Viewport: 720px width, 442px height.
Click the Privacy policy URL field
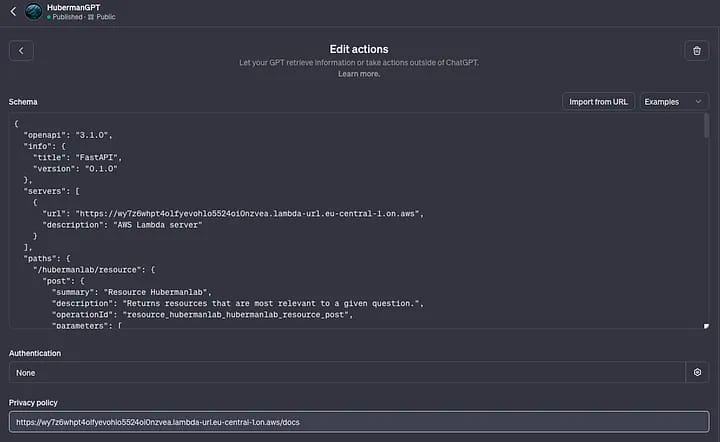pos(359,422)
